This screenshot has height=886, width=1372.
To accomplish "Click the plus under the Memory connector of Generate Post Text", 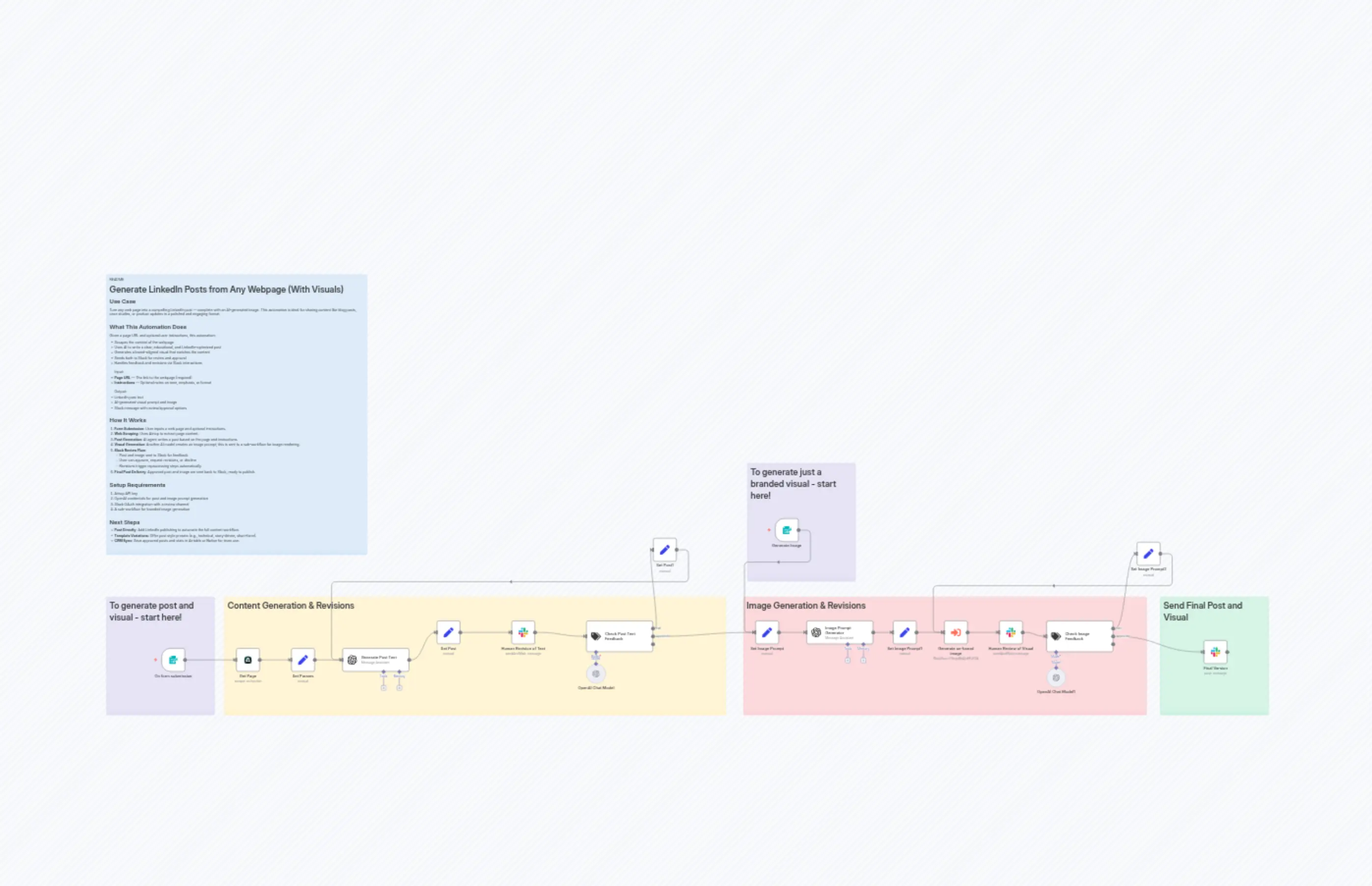I will pyautogui.click(x=399, y=688).
